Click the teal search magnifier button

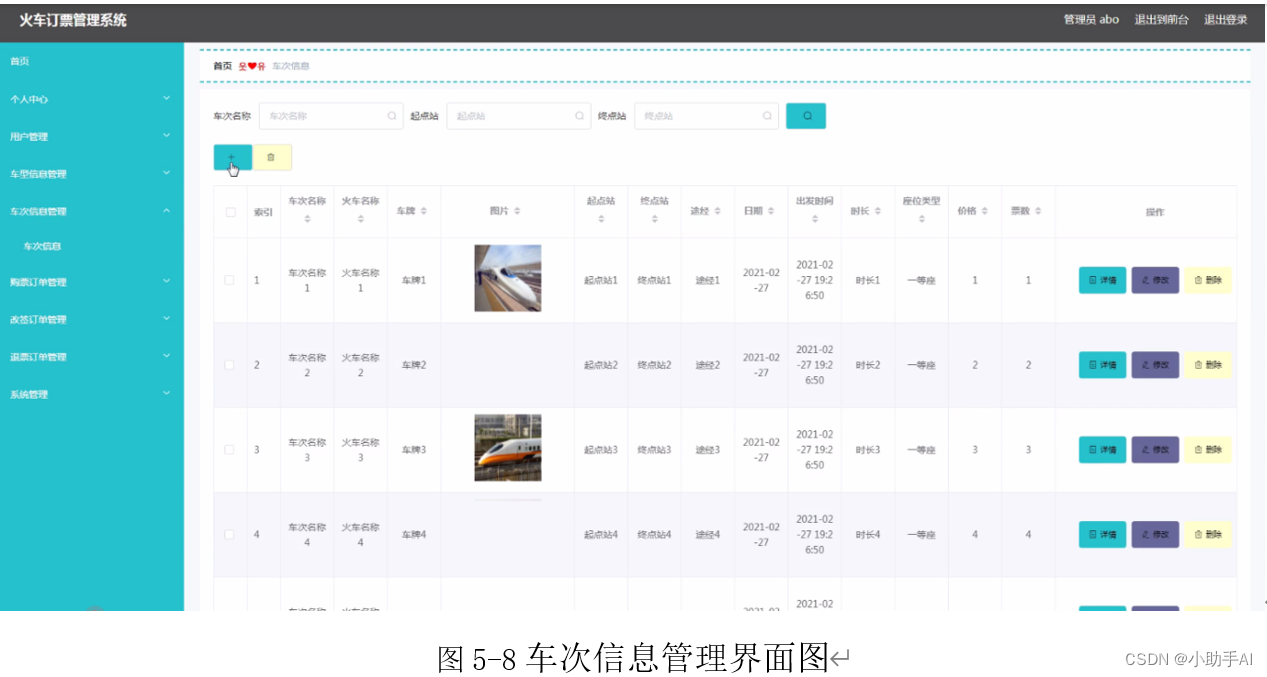pos(806,115)
